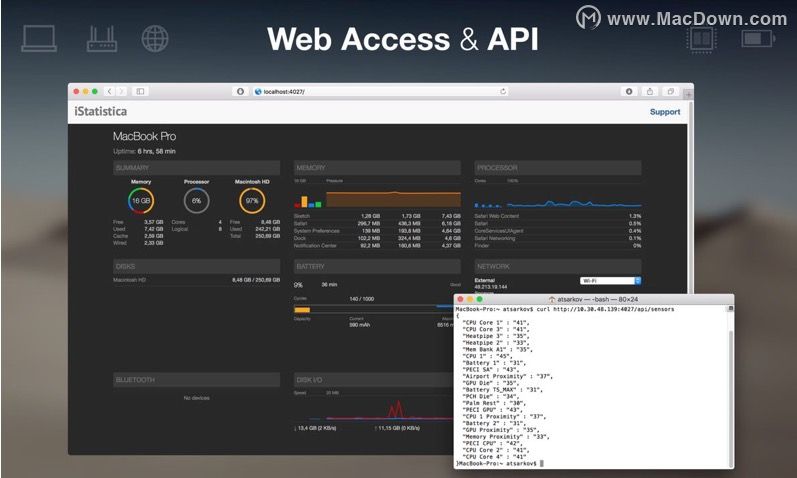Click the home folder icon in the Terminal title
Viewport: 797px width, 478px height.
552,300
